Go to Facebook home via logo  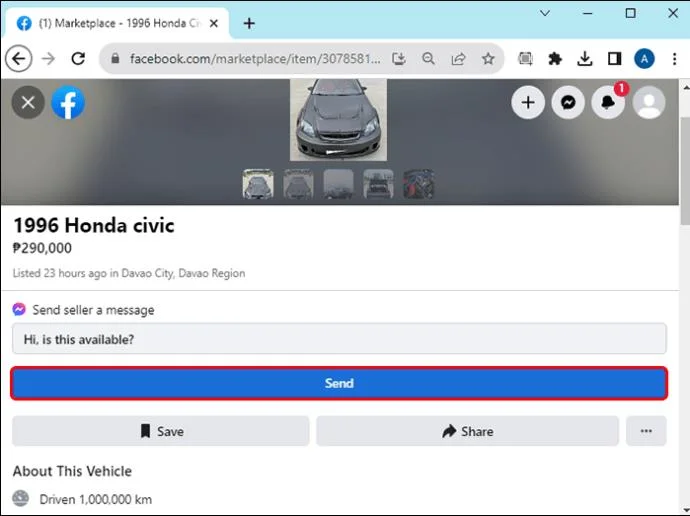(x=68, y=102)
